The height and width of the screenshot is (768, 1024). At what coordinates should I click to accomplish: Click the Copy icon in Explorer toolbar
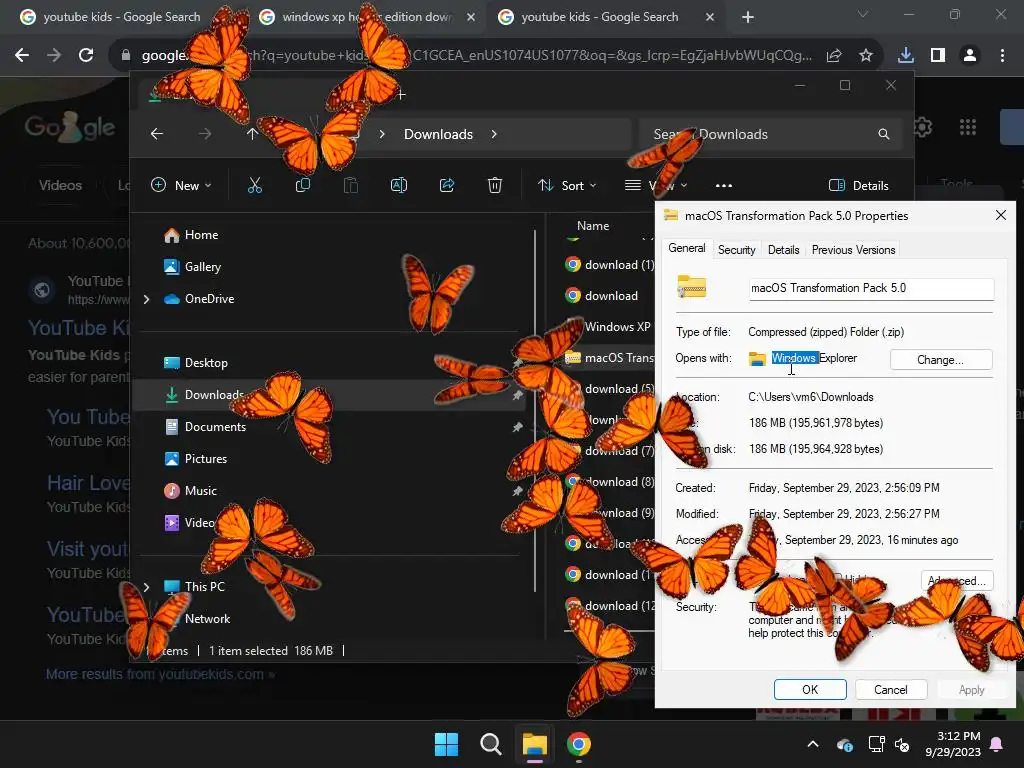302,185
